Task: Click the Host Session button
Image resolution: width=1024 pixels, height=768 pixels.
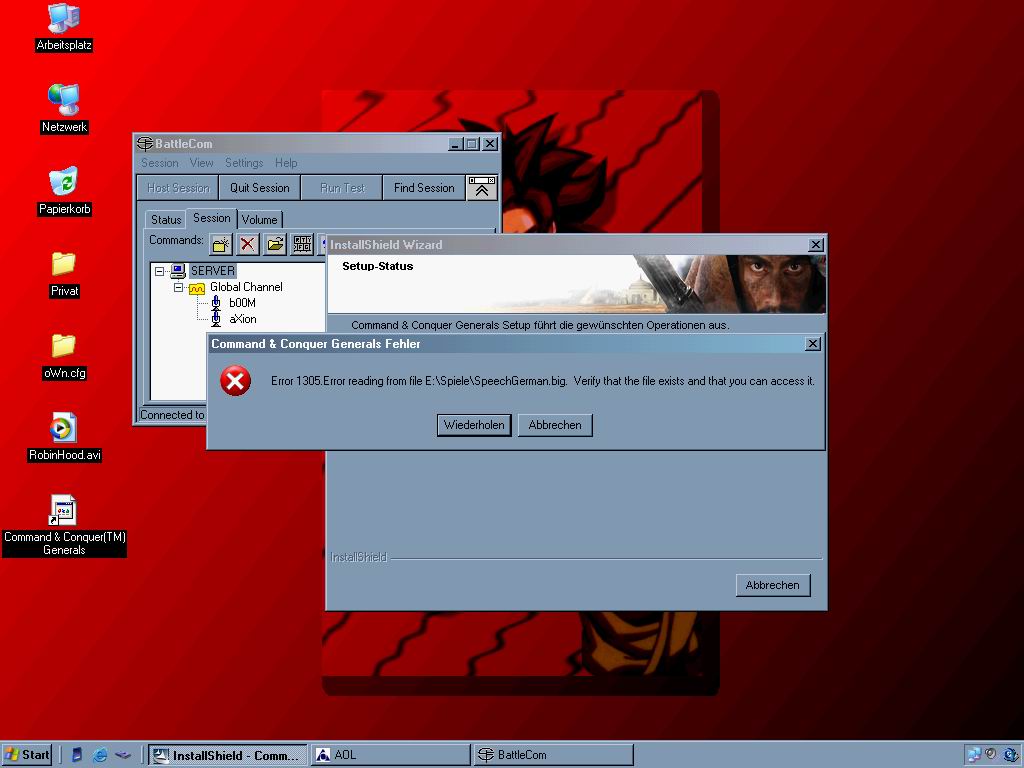Action: coord(178,187)
